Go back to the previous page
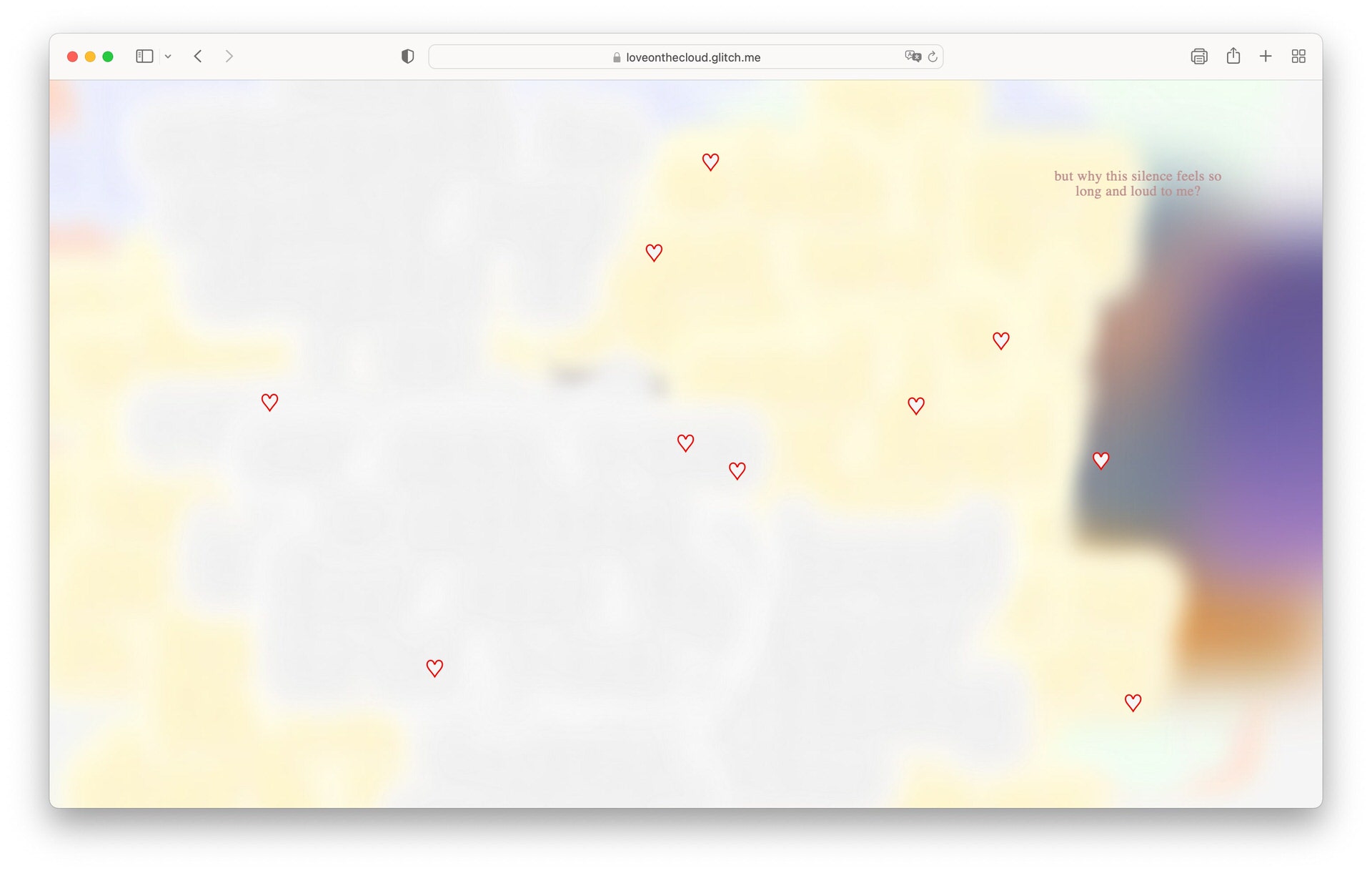Viewport: 1372px width, 873px height. [198, 56]
